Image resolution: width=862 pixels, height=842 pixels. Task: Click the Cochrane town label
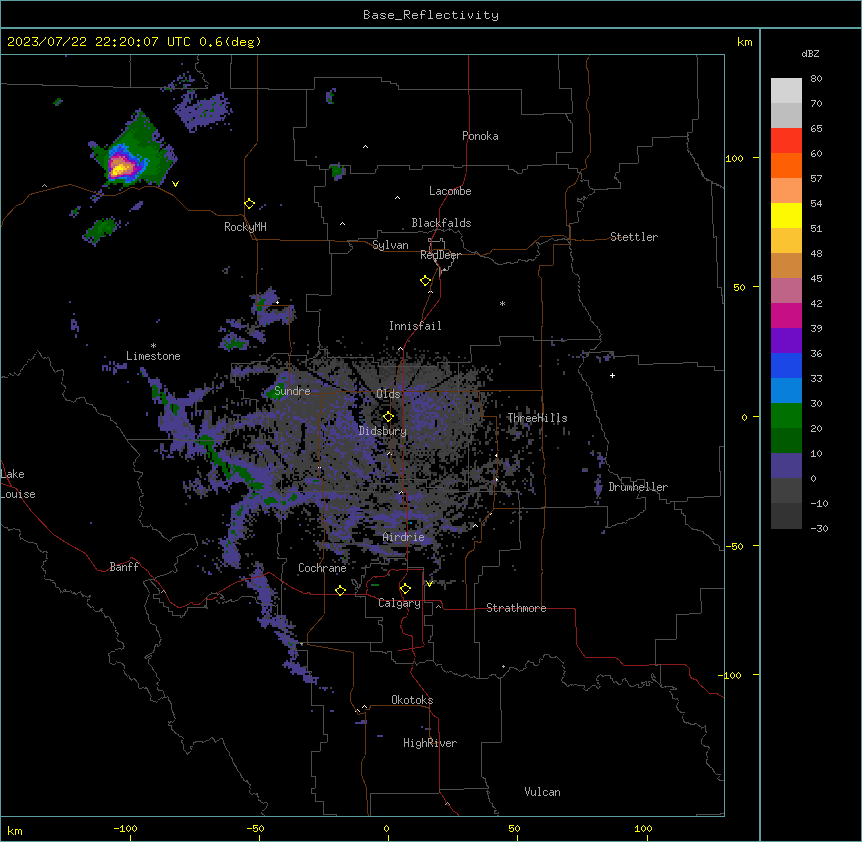pos(322,568)
